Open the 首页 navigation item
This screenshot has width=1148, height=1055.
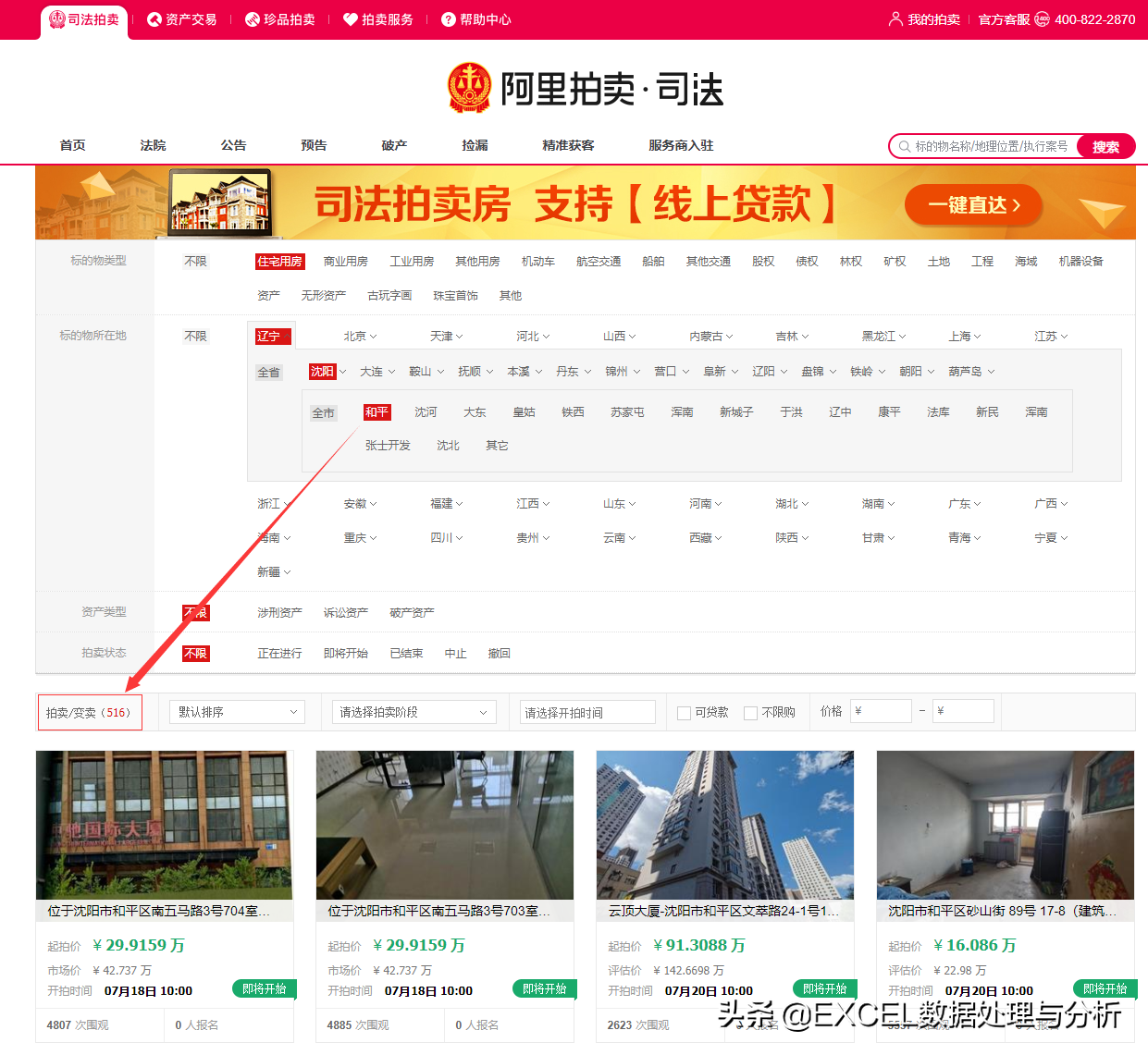point(73,145)
